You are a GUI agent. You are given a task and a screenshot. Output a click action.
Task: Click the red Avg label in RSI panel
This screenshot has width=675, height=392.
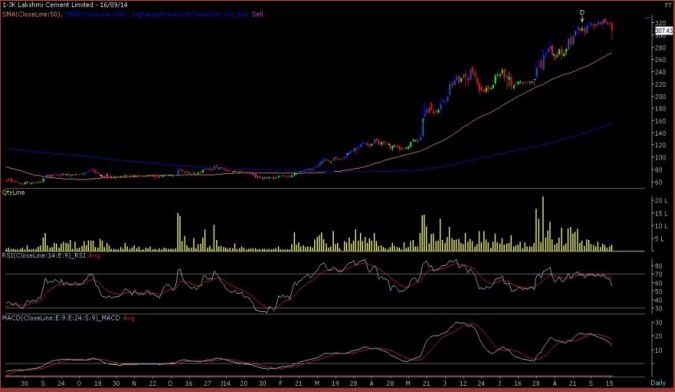click(x=94, y=255)
